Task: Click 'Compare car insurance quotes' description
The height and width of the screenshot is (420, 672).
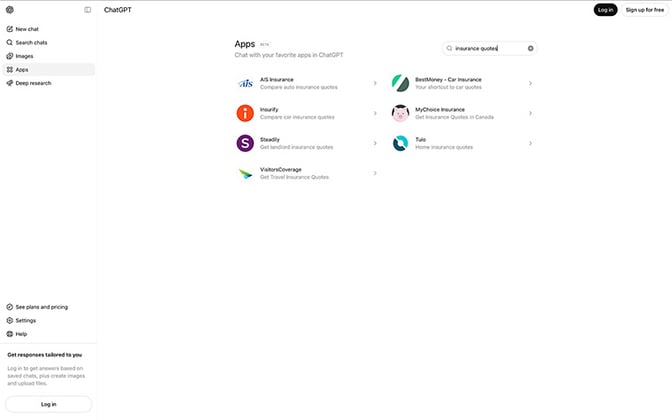Action: coord(297,117)
